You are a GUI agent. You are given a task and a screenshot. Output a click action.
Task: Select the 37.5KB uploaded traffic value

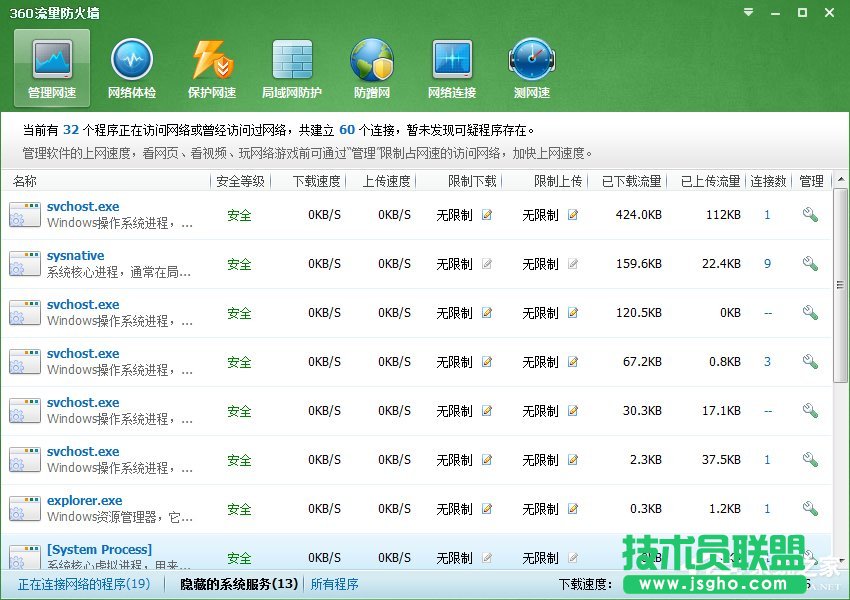[721, 460]
